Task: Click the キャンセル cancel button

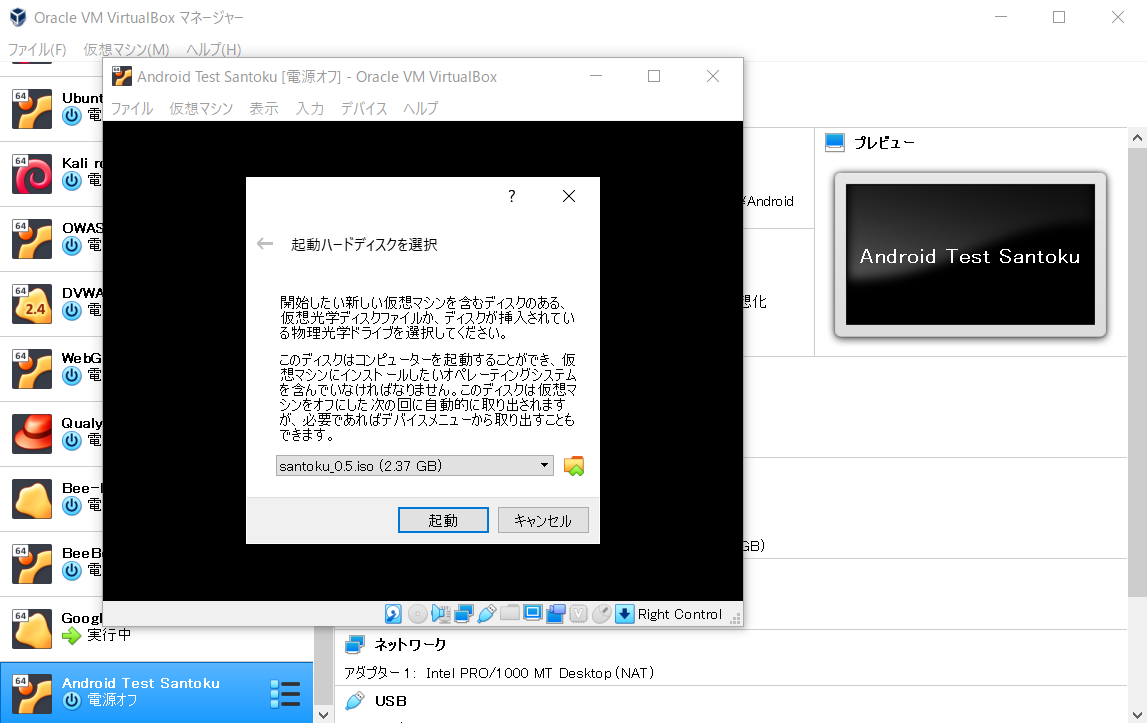Action: click(x=543, y=520)
